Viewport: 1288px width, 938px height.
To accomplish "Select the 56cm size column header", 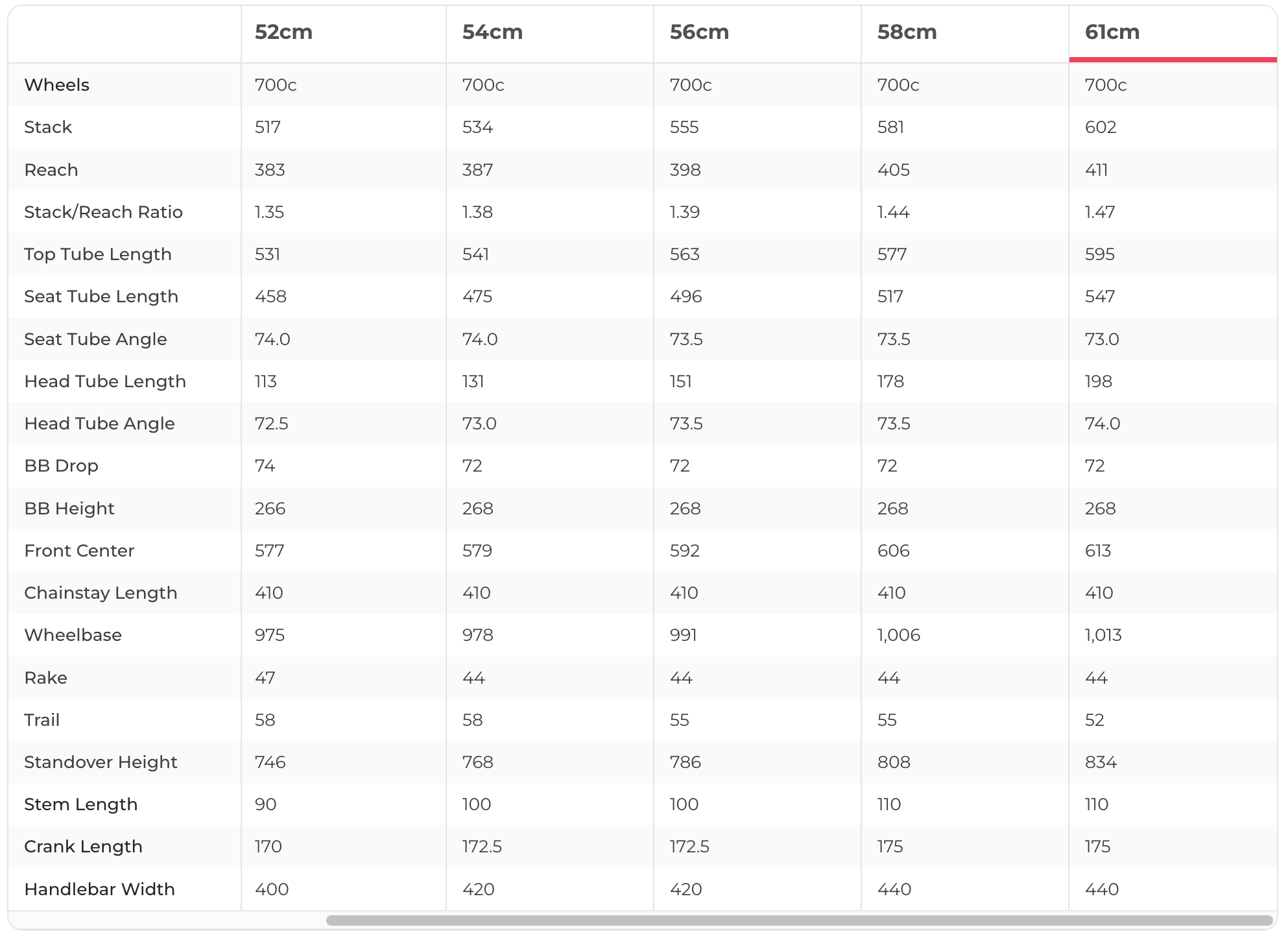I will click(699, 32).
